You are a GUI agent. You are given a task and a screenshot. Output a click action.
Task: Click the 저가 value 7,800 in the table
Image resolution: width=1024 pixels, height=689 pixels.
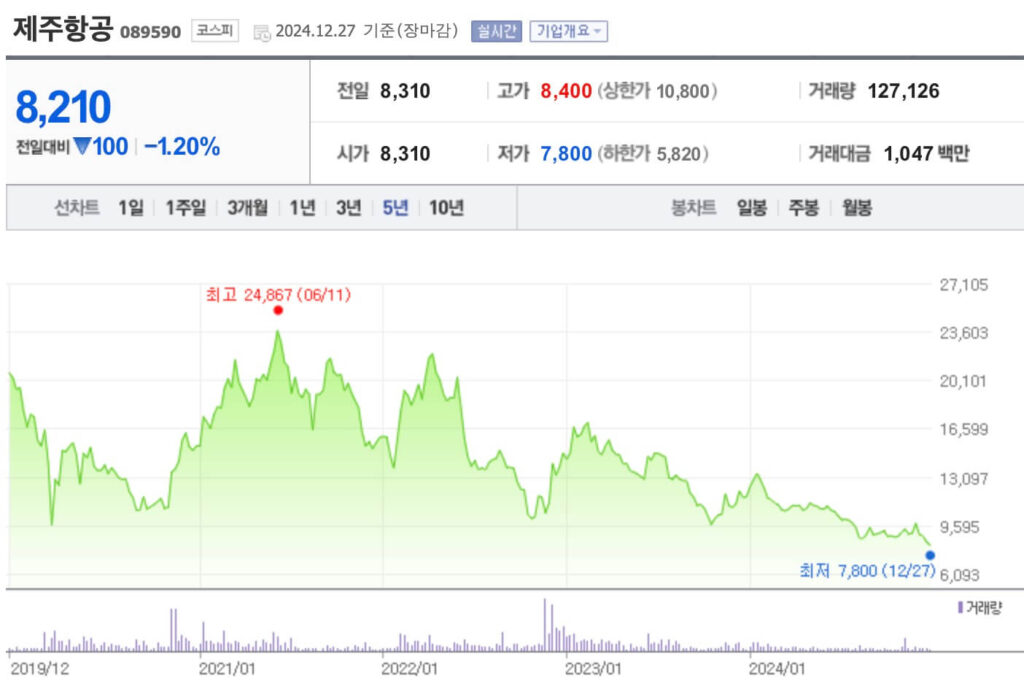(566, 153)
